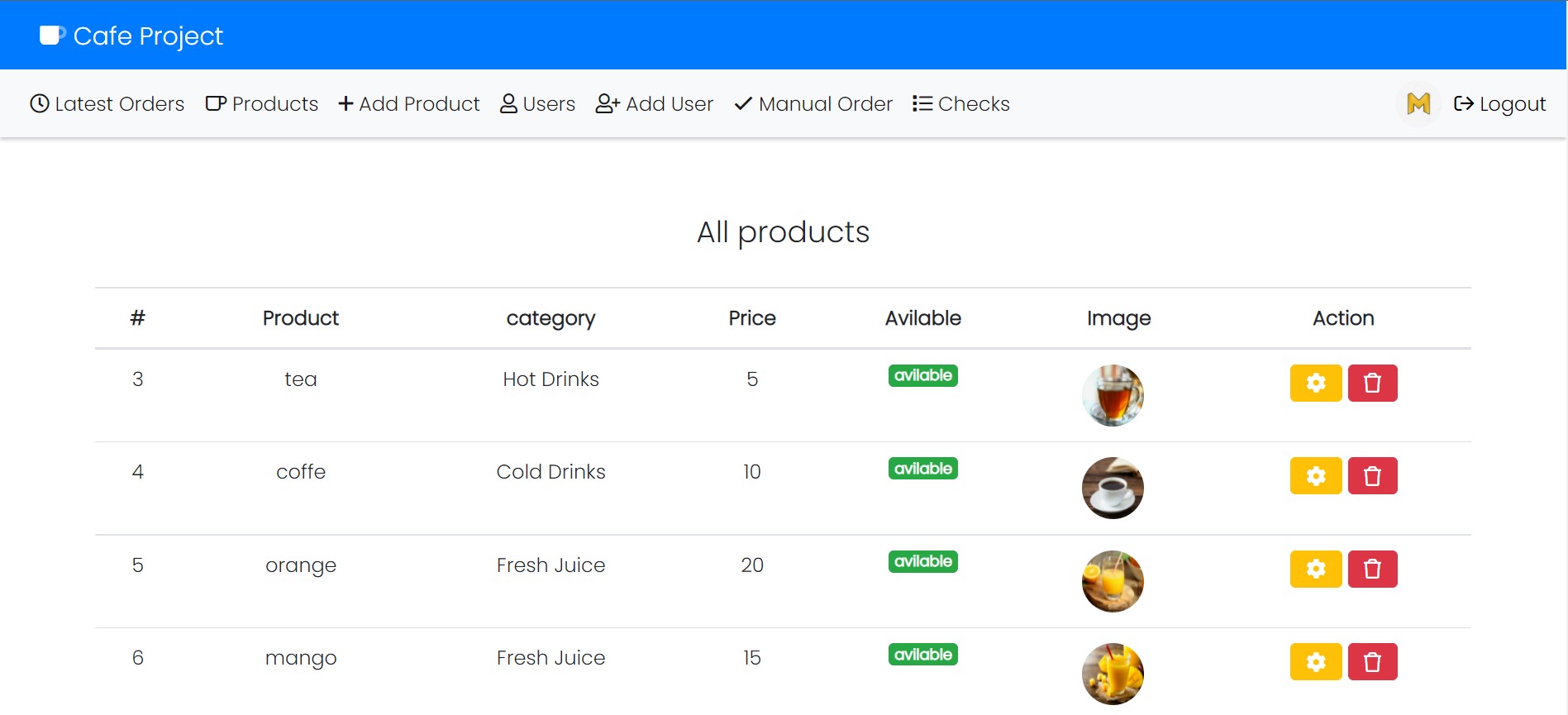
Task: Click the Cafe Project cup logo
Action: click(52, 36)
